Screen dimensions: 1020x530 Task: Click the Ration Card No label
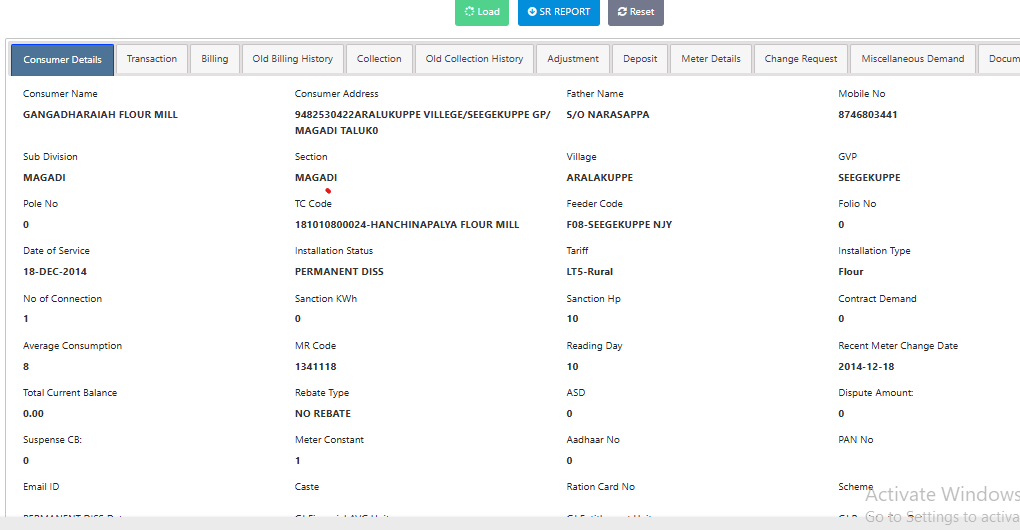click(x=600, y=486)
